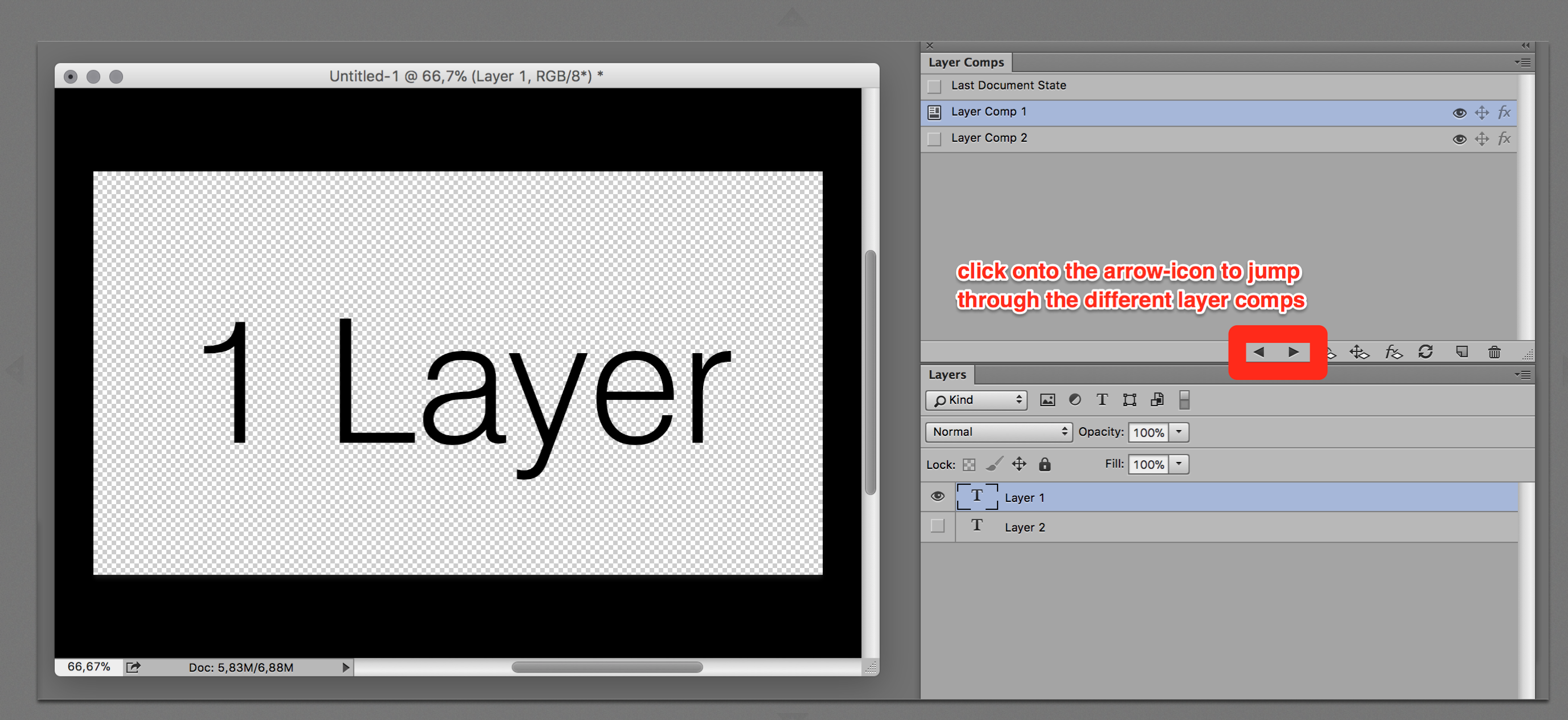Apply the previous layer comp arrow
The height and width of the screenshot is (720, 1568).
[x=1259, y=352]
